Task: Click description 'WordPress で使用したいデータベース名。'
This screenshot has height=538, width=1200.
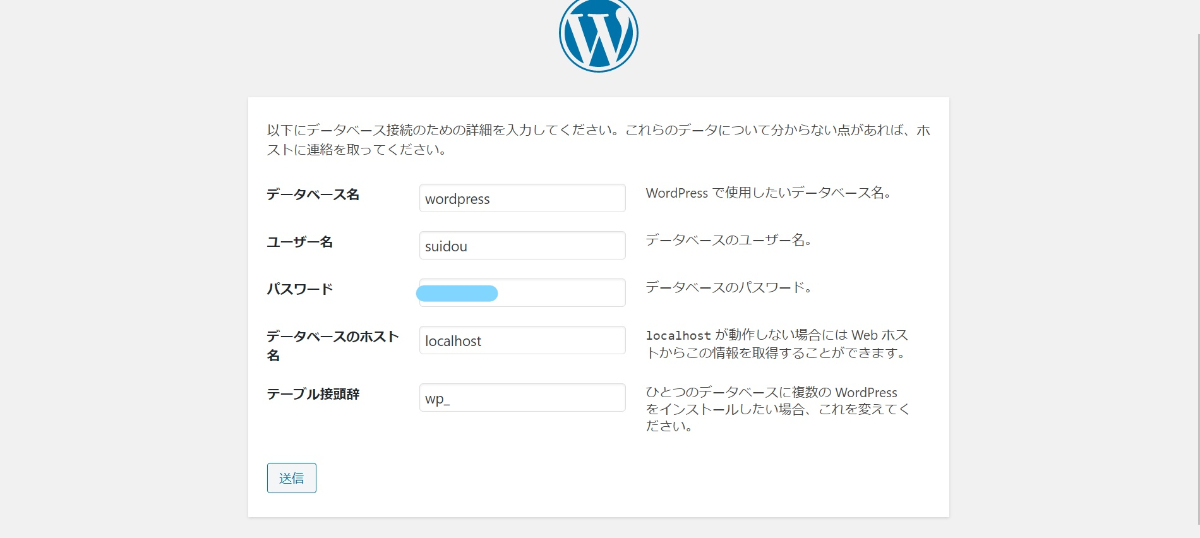Action: click(768, 193)
